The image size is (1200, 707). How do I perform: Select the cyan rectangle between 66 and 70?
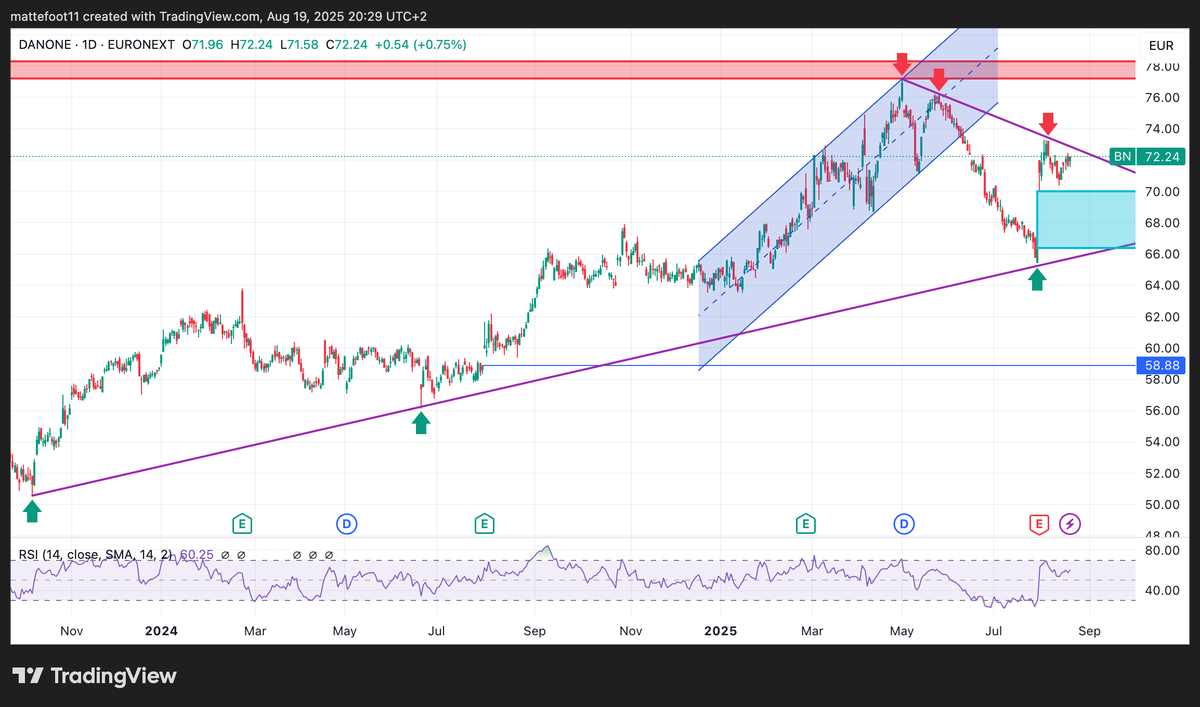coord(1086,219)
